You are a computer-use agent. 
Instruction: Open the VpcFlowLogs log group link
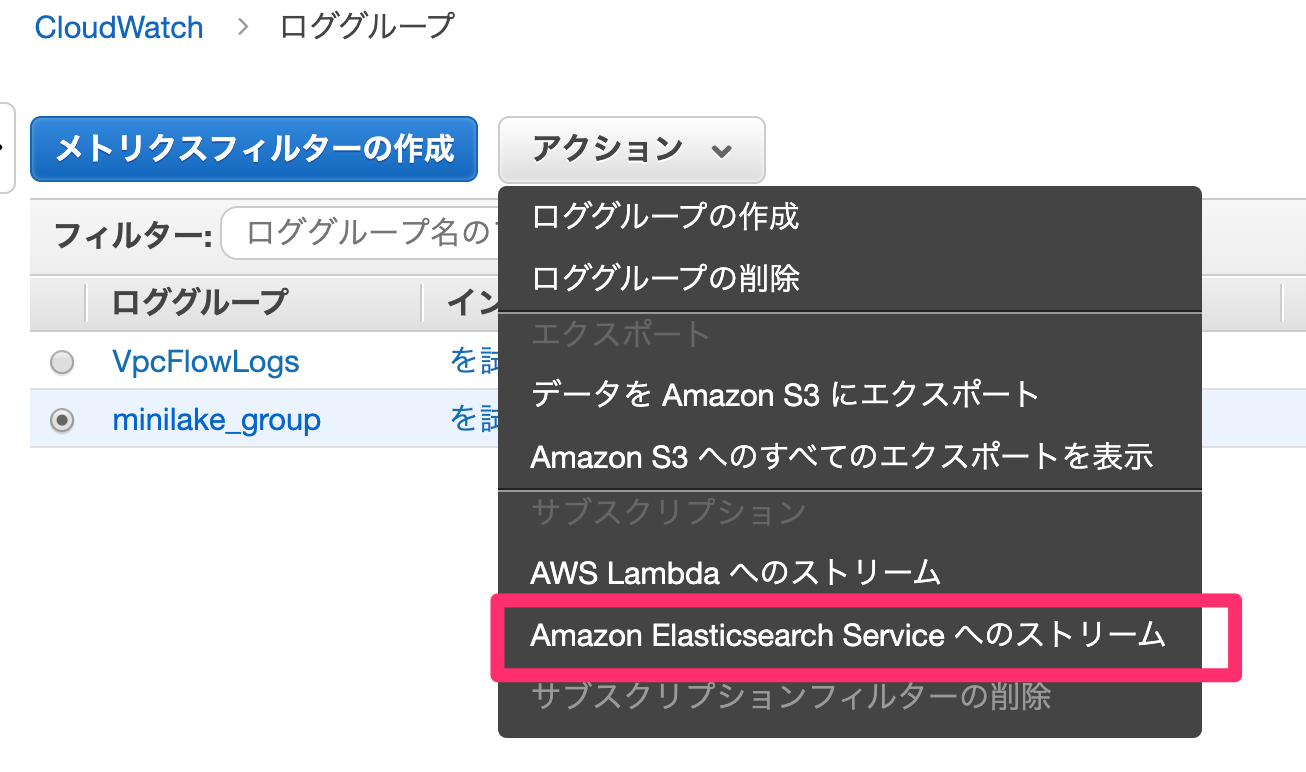tap(206, 362)
